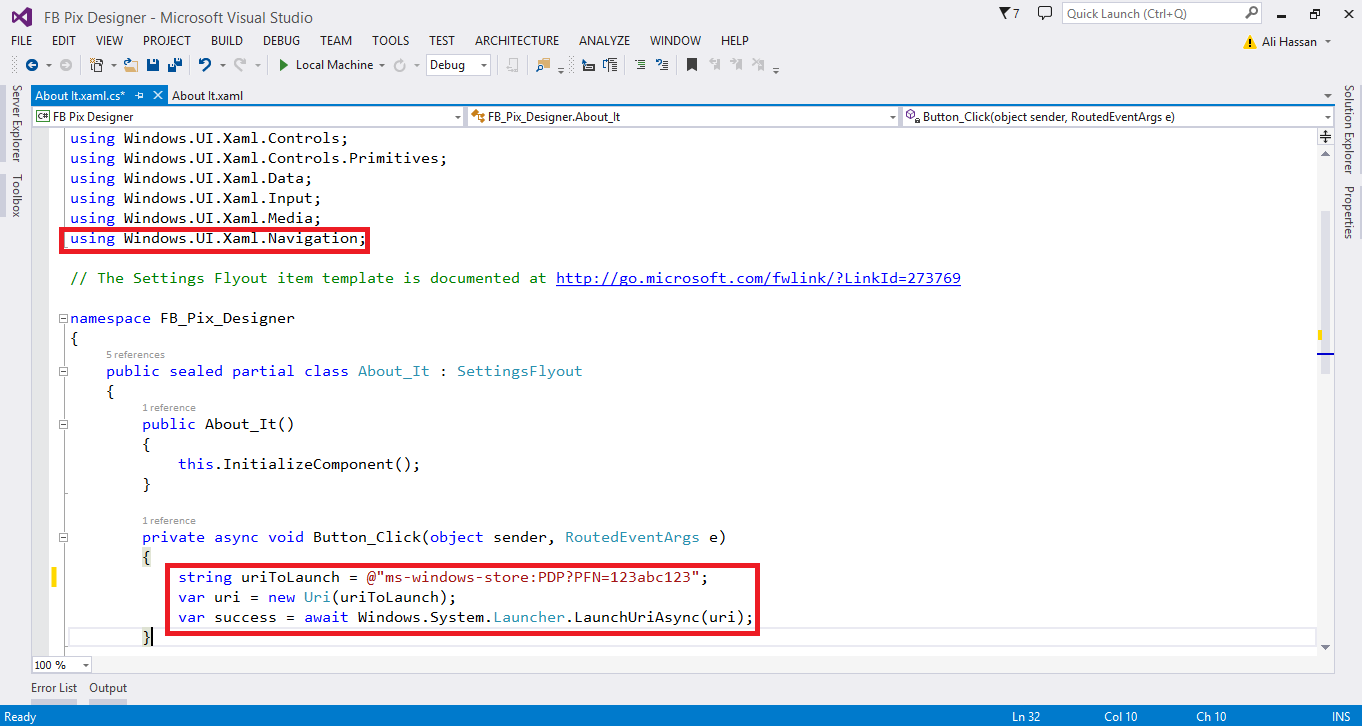
Task: Comment out the selected lines icon
Action: 640,65
